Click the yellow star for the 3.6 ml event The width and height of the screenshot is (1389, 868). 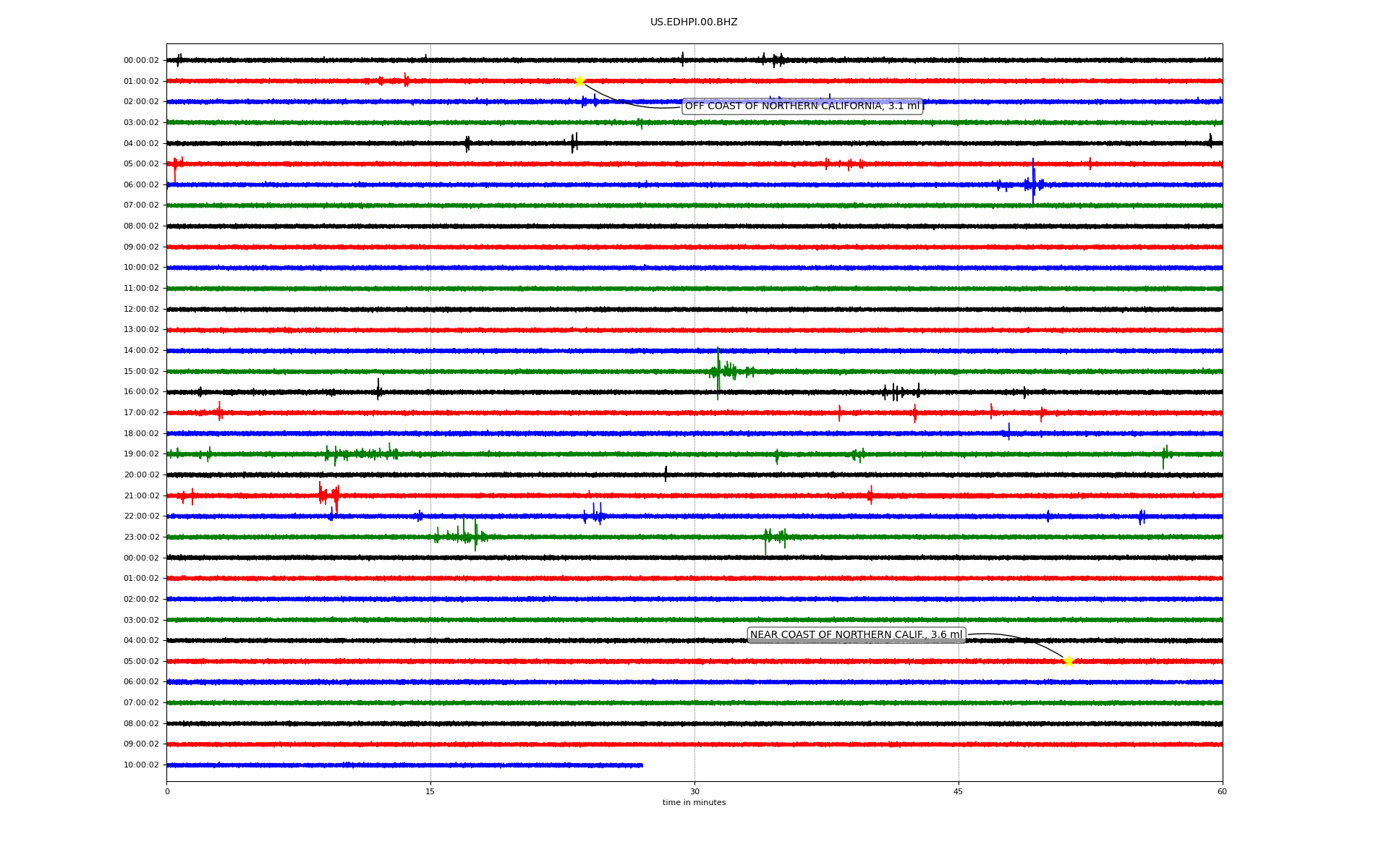(x=1069, y=661)
